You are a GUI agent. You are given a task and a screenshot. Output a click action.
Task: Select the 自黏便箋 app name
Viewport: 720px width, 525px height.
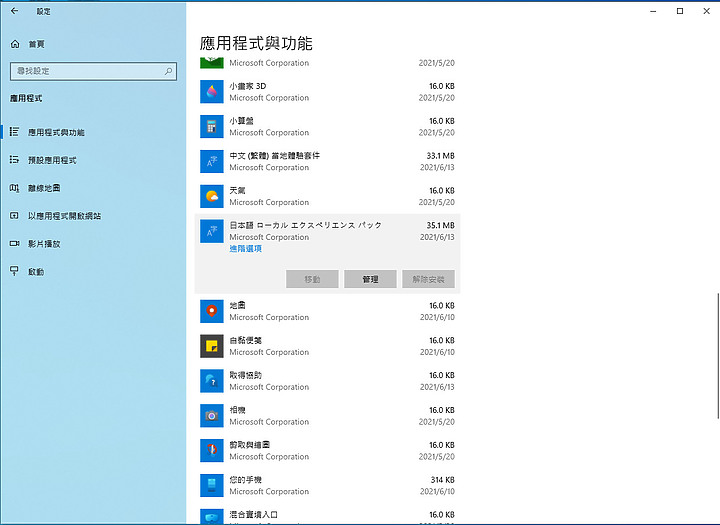[246, 340]
